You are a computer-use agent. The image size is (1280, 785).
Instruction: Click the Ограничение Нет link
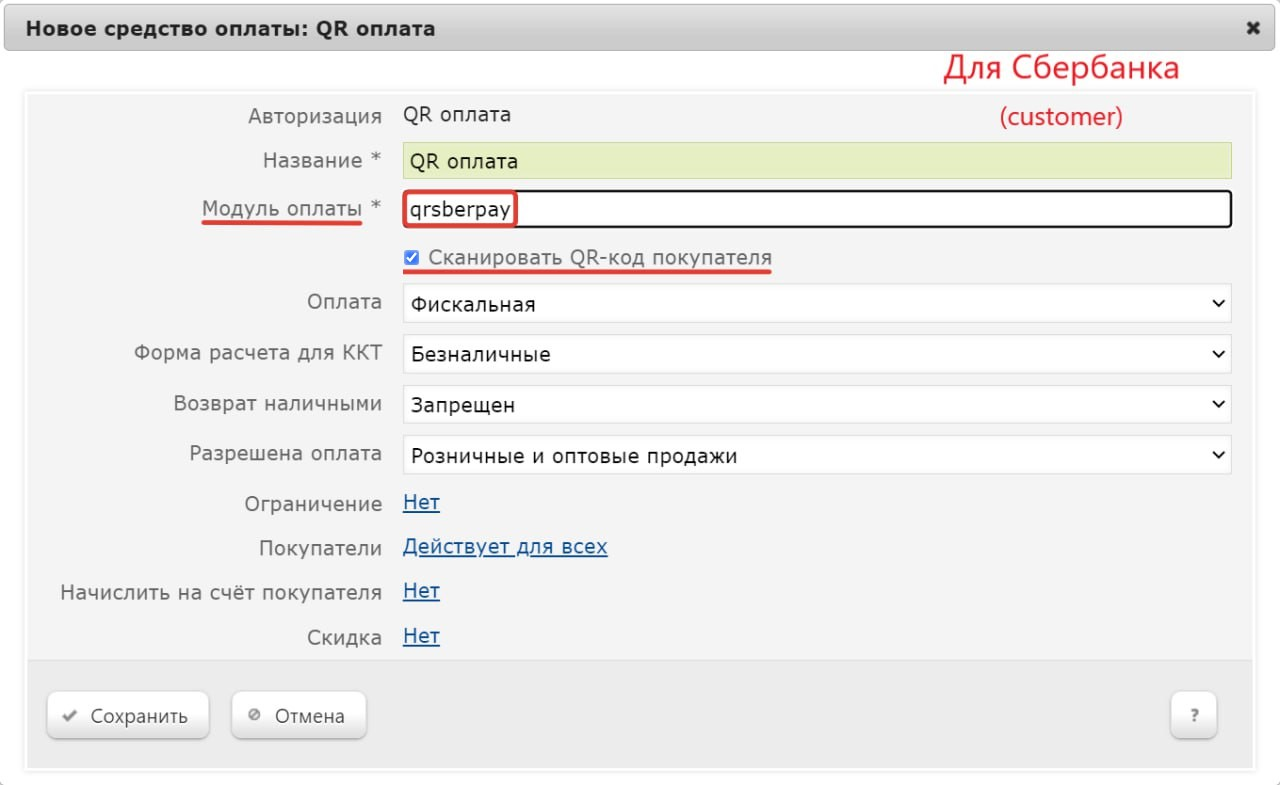coord(421,503)
